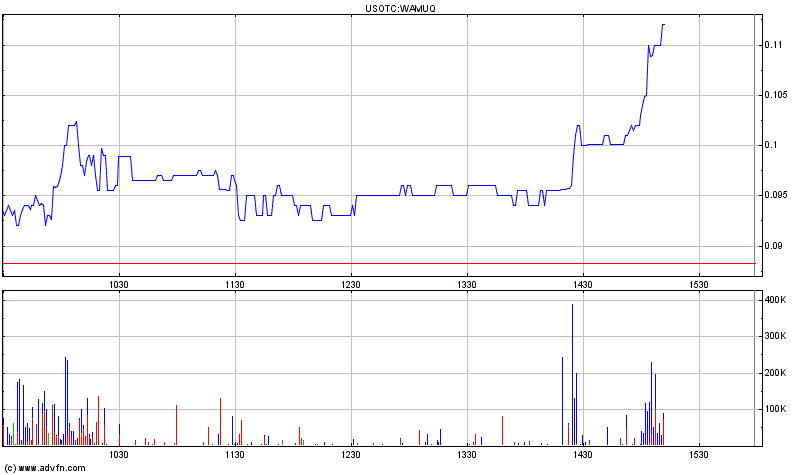Click the 200K volume axis label
The height and width of the screenshot is (475, 800).
click(776, 373)
